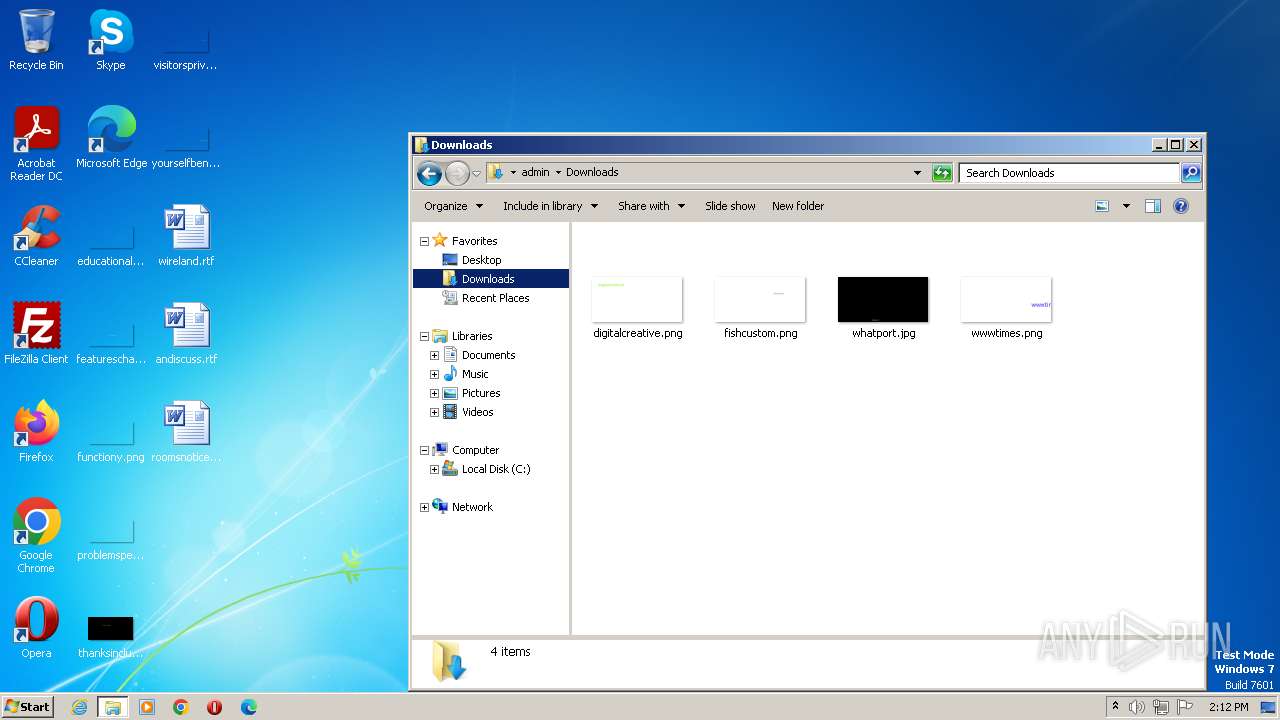Open Chrome from the taskbar
The height and width of the screenshot is (720, 1280).
[181, 707]
